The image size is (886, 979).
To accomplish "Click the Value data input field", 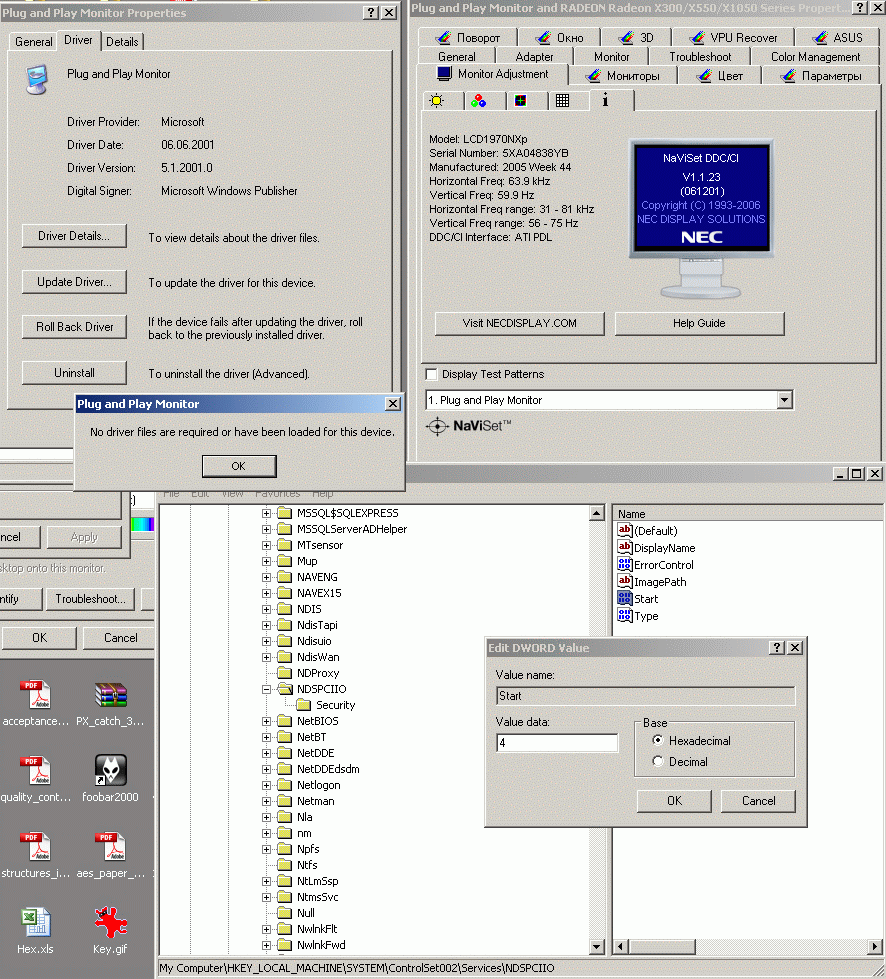I will [557, 742].
